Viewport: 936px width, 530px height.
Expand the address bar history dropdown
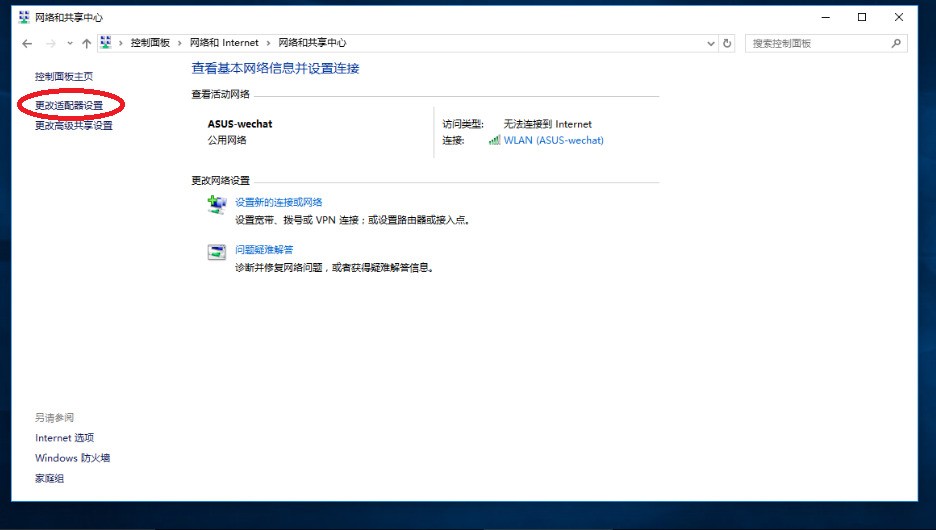(x=710, y=44)
